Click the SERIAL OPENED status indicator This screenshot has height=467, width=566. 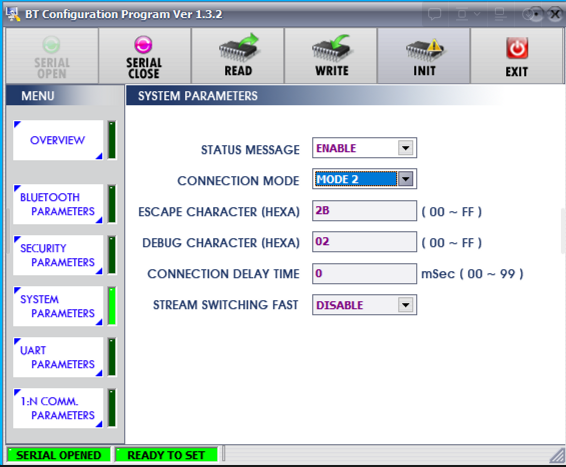click(58, 455)
